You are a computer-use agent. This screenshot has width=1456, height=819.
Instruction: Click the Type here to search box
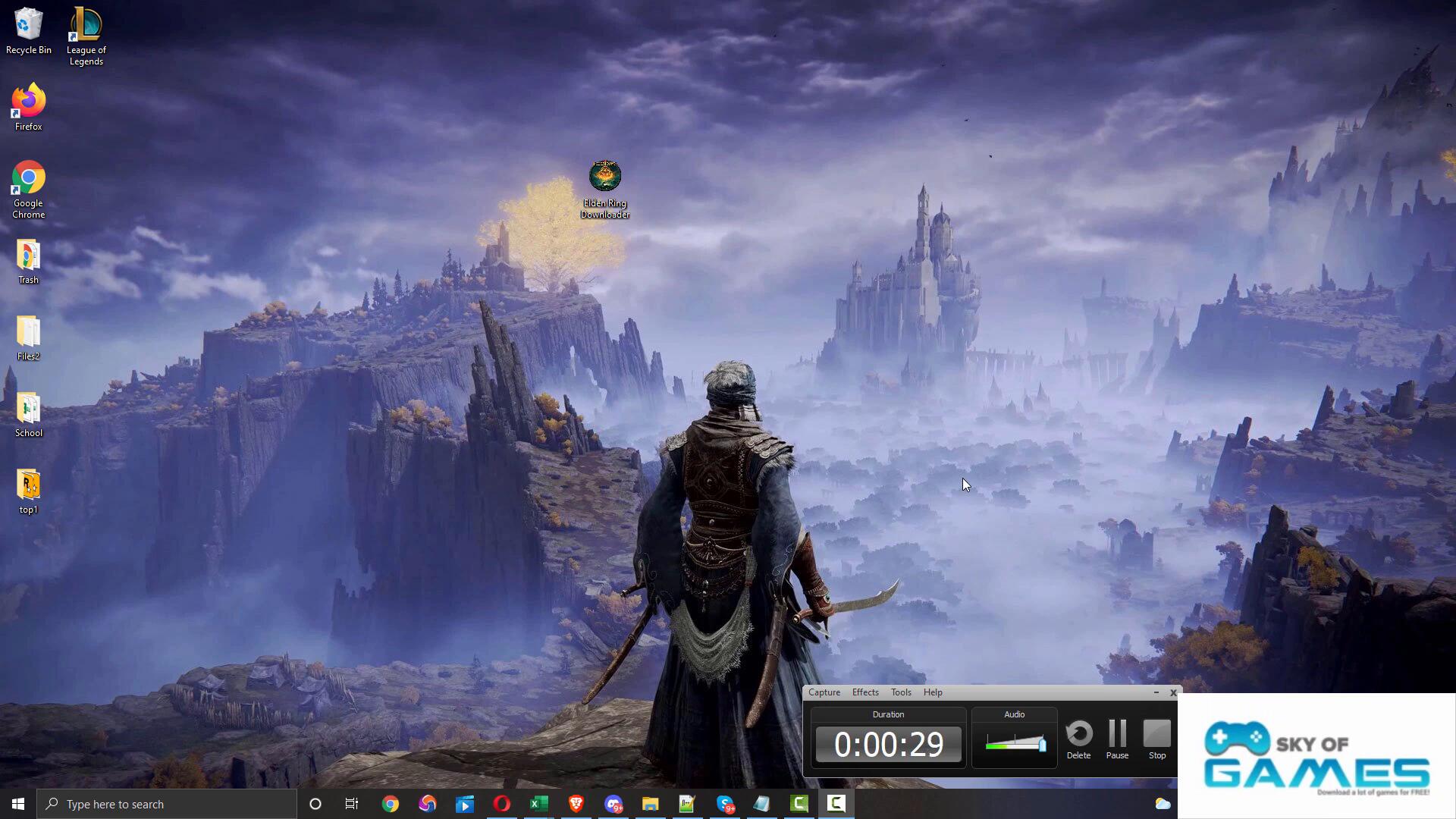tap(167, 804)
